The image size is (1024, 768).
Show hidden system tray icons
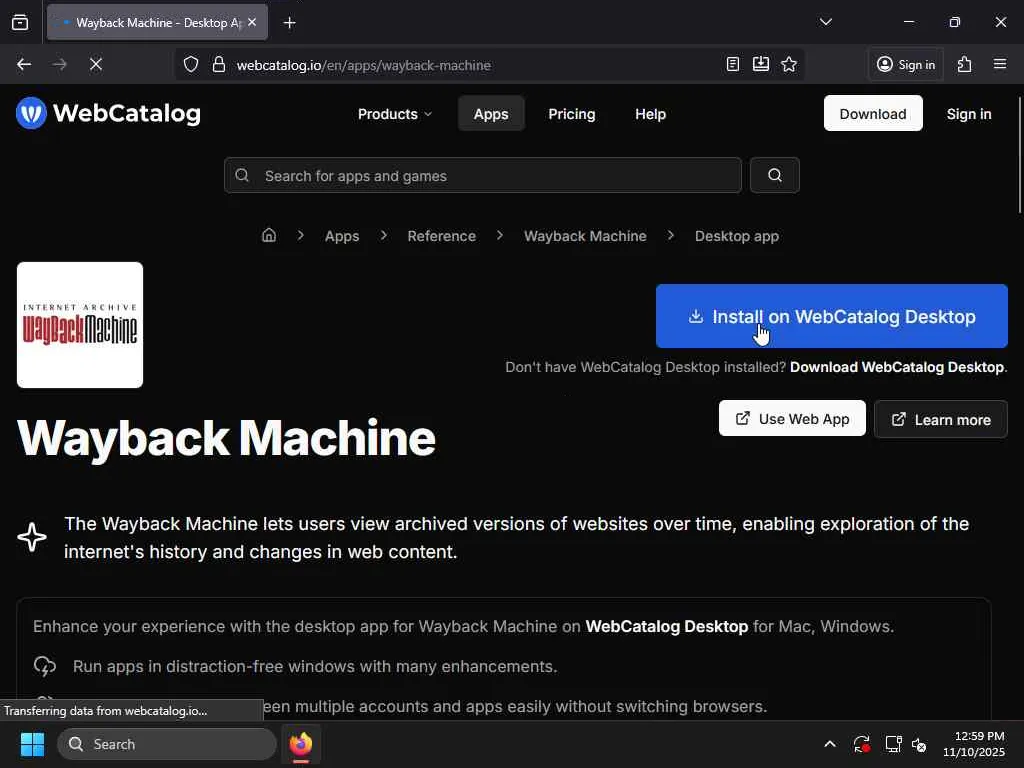click(x=829, y=744)
